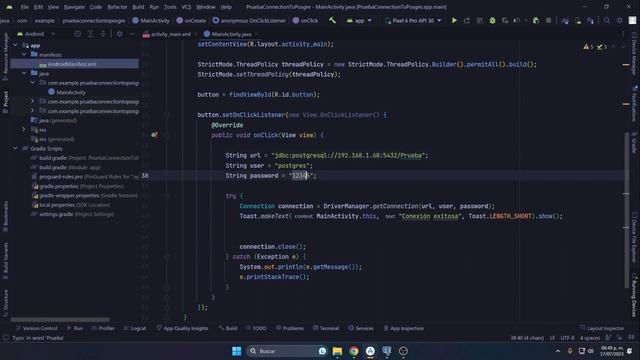
Task: Click Expand All in Project panel toolbar
Action: (91, 34)
